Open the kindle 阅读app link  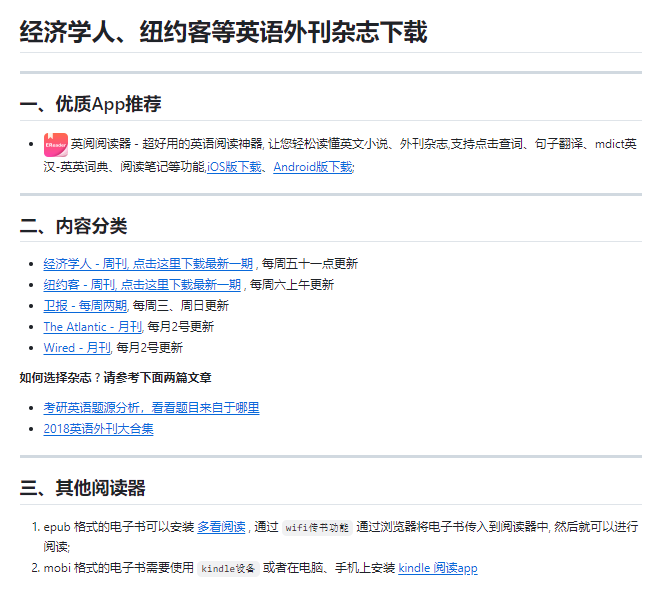pos(437,568)
